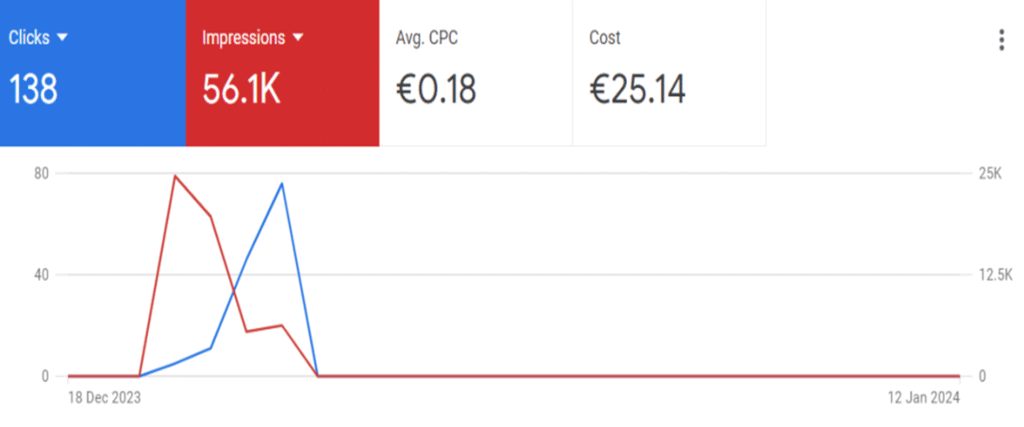Click the 40 left axis label
The width and height of the screenshot is (1024, 427).
(41, 275)
